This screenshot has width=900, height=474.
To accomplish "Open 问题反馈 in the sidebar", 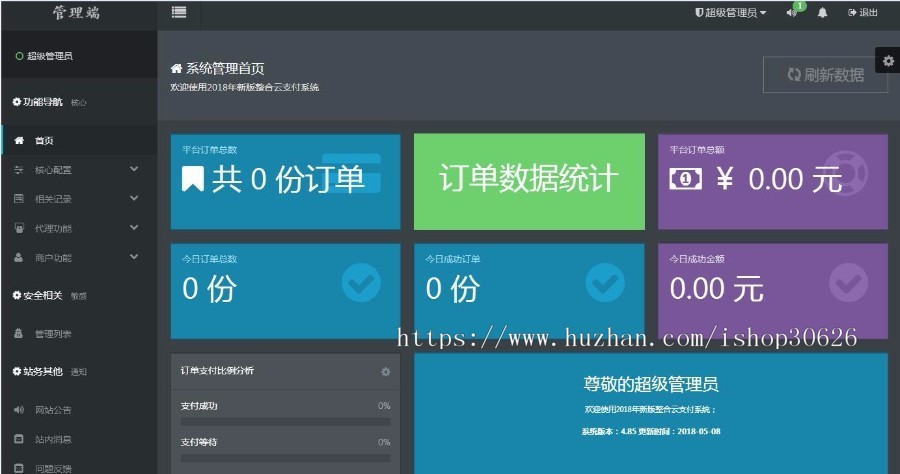I will coord(79,468).
